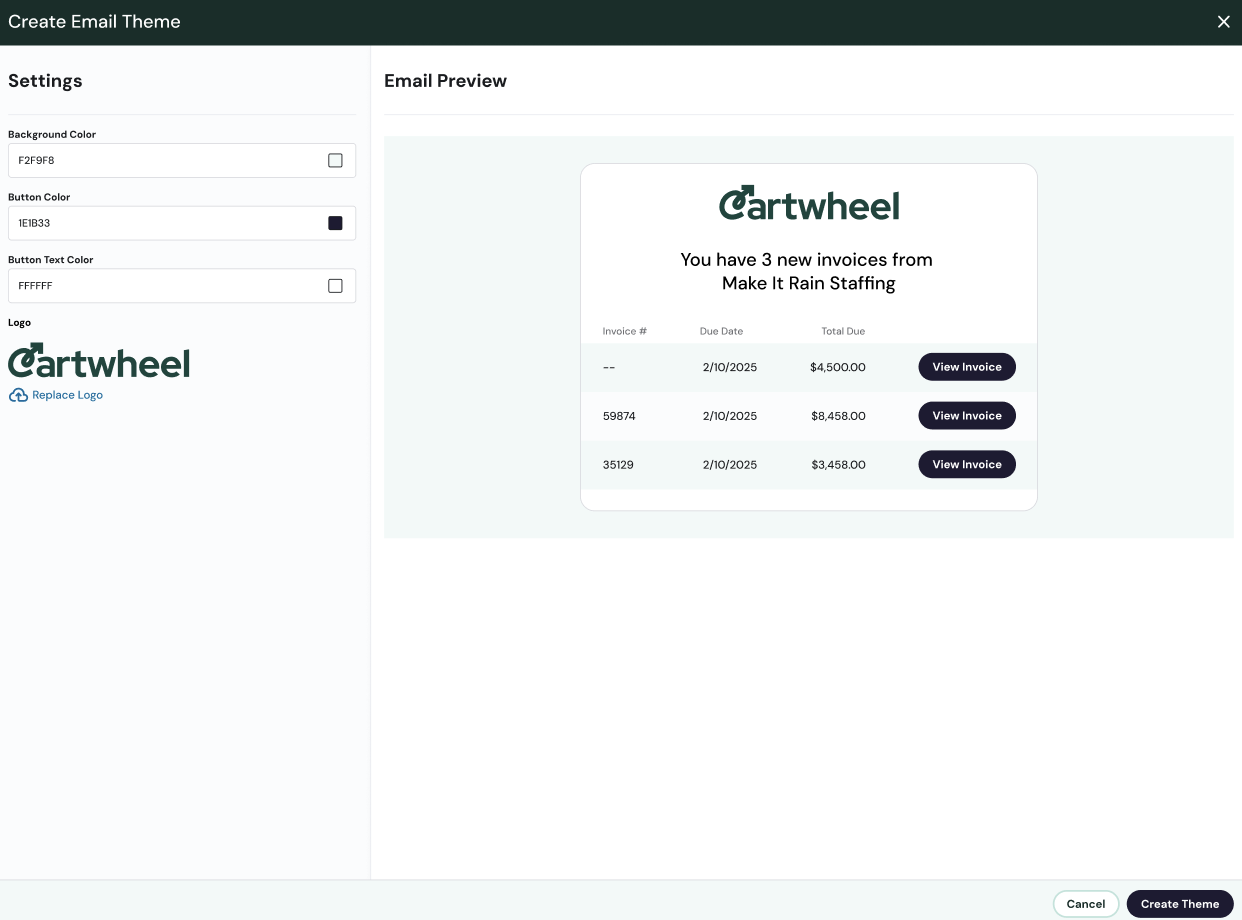Screen dimensions: 1242x920
Task: Open the Background Color swatch picker
Action: pyautogui.click(x=335, y=160)
